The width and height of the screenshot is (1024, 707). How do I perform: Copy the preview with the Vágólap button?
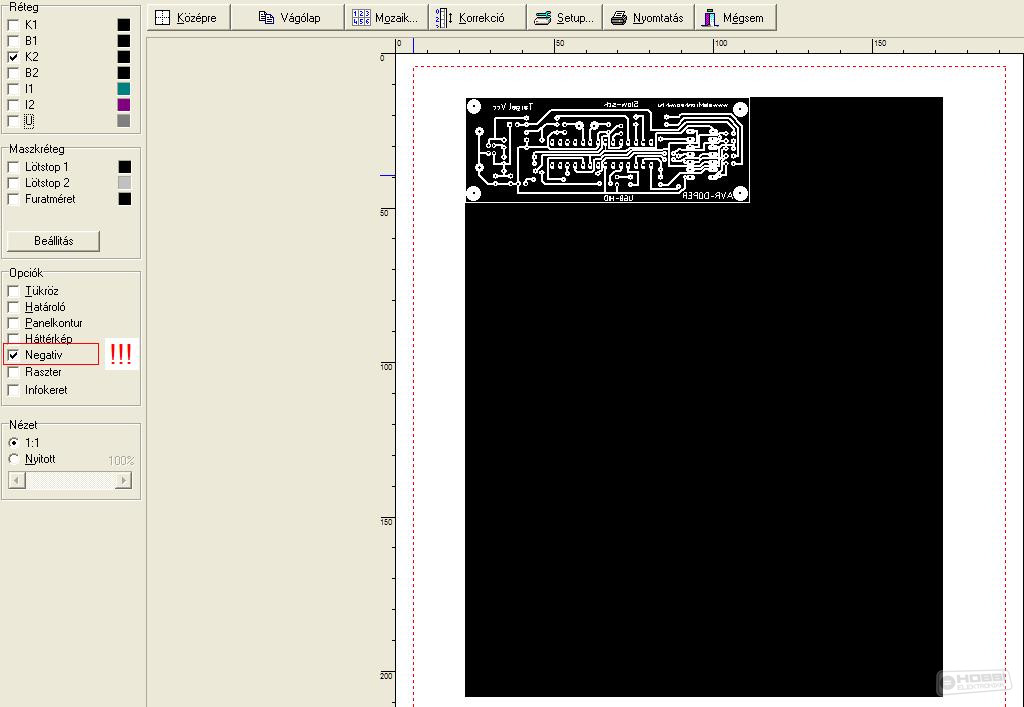coord(288,18)
